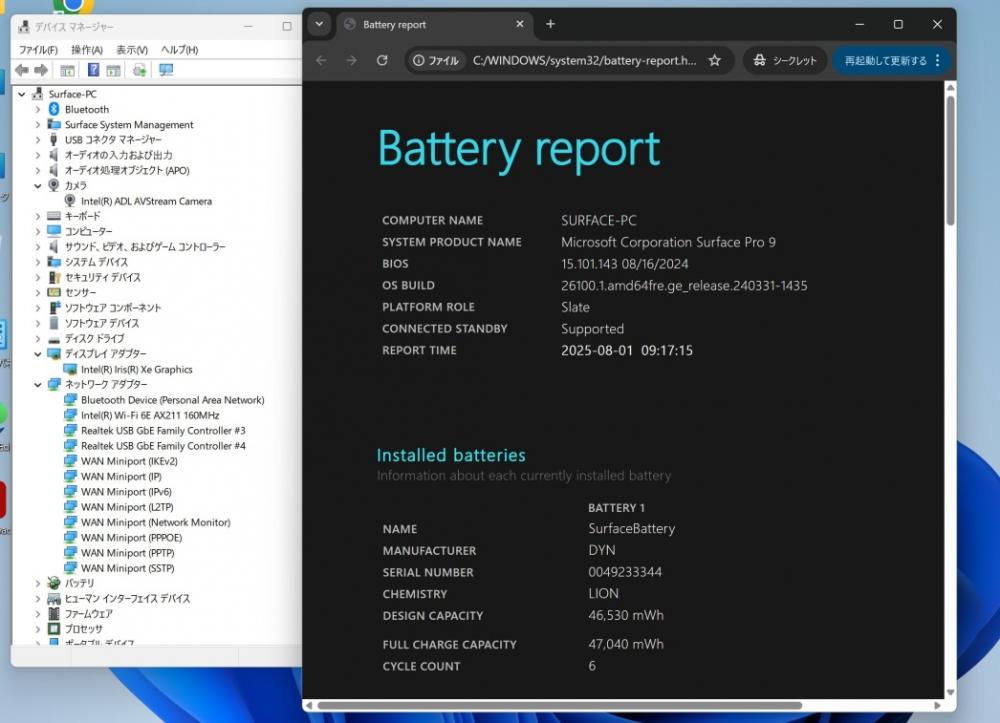
Task: Select Bluetooth Device (Personal Area Network) label
Action: 173,400
